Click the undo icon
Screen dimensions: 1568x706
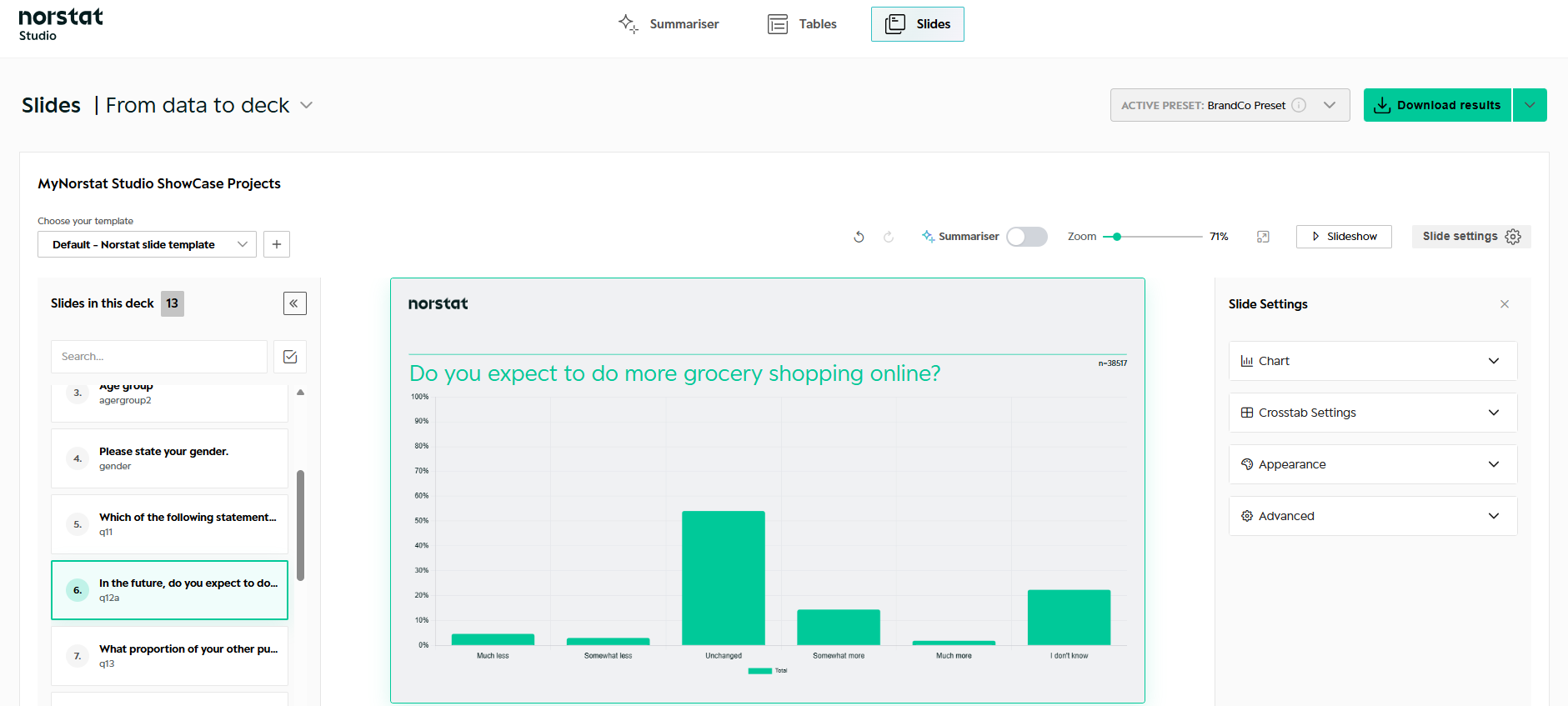859,237
